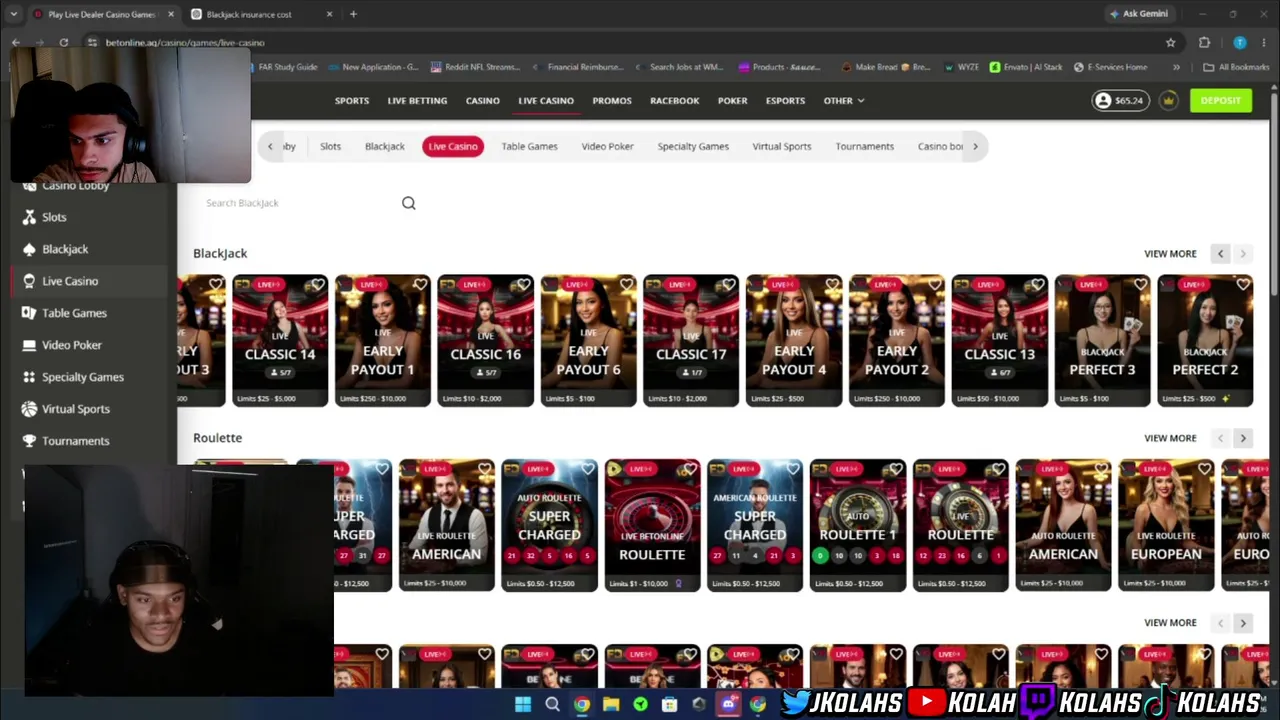Favorite the Classic 13 blackjack table

pyautogui.click(x=1038, y=285)
